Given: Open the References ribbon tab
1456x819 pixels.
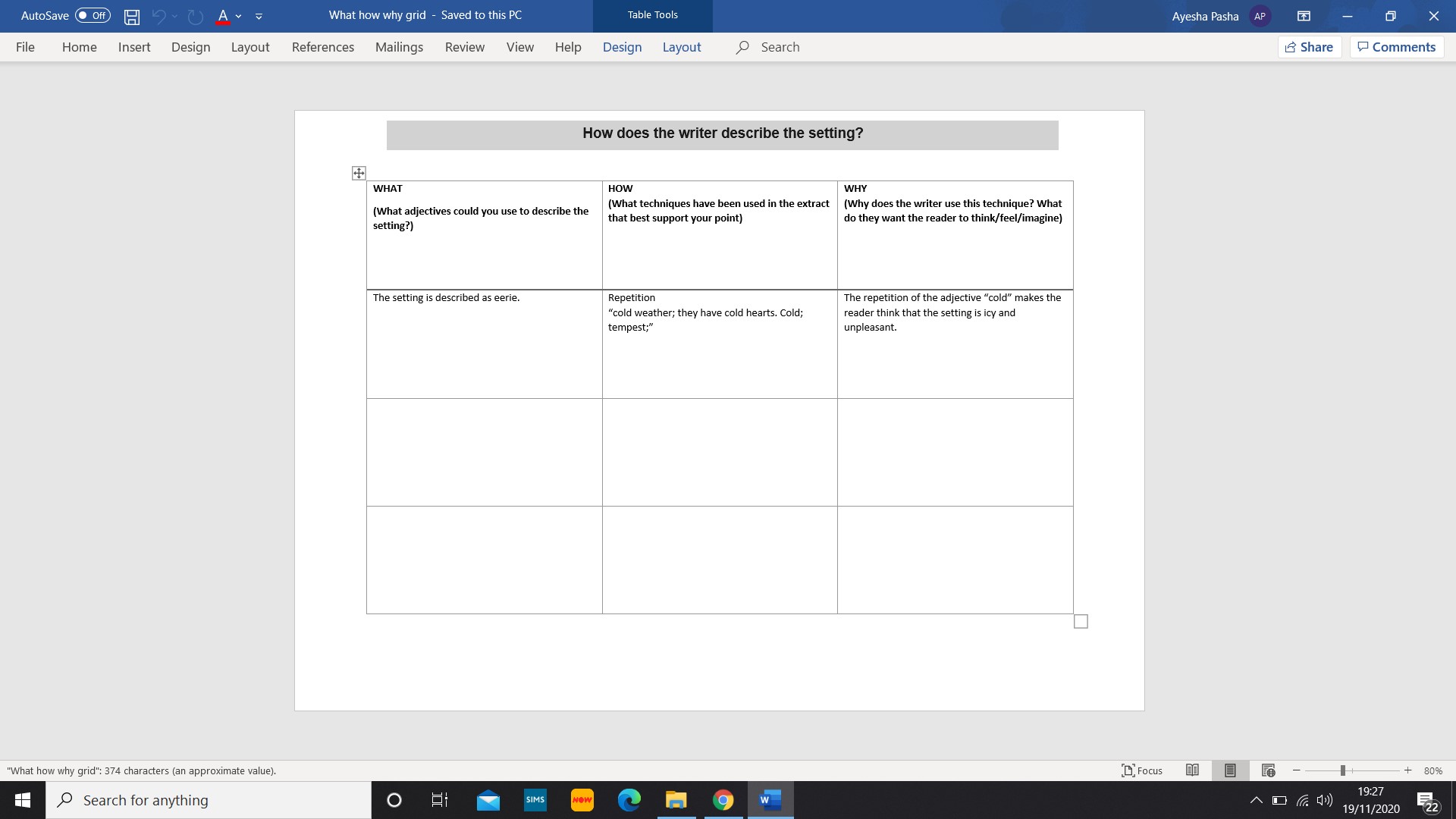Looking at the screenshot, I should 322,47.
